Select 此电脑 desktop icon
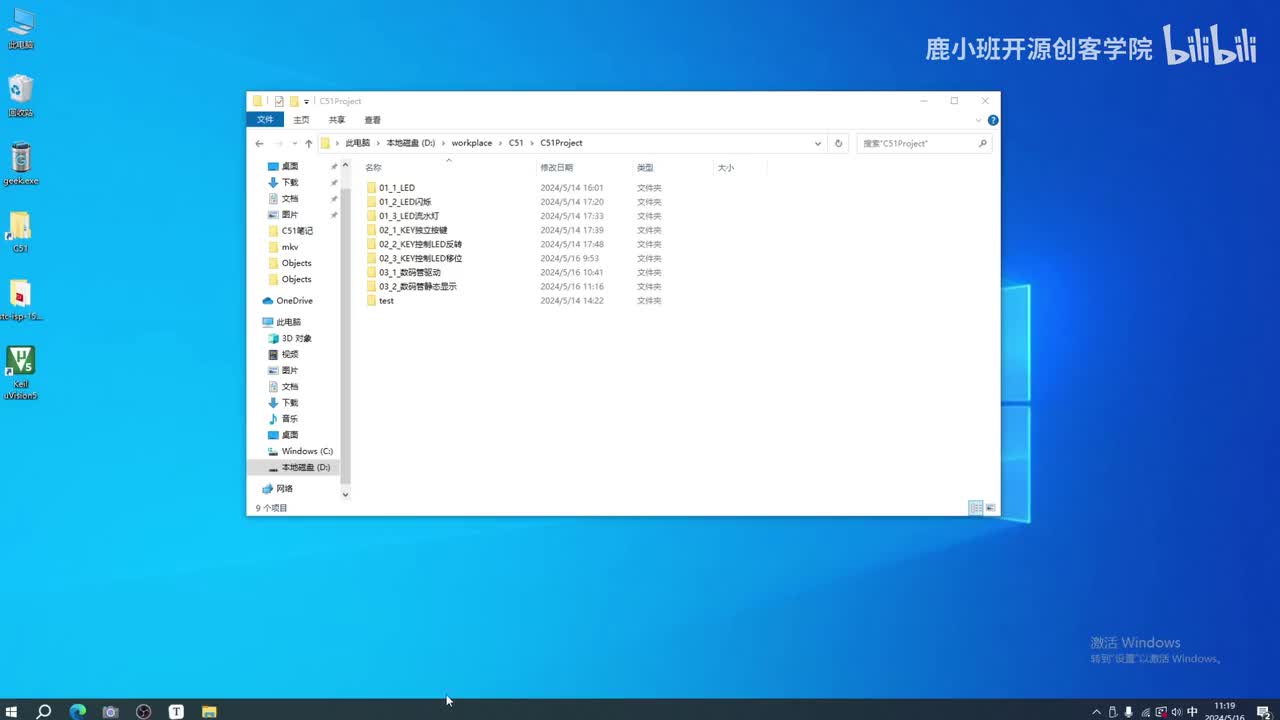This screenshot has height=720, width=1280. click(20, 28)
